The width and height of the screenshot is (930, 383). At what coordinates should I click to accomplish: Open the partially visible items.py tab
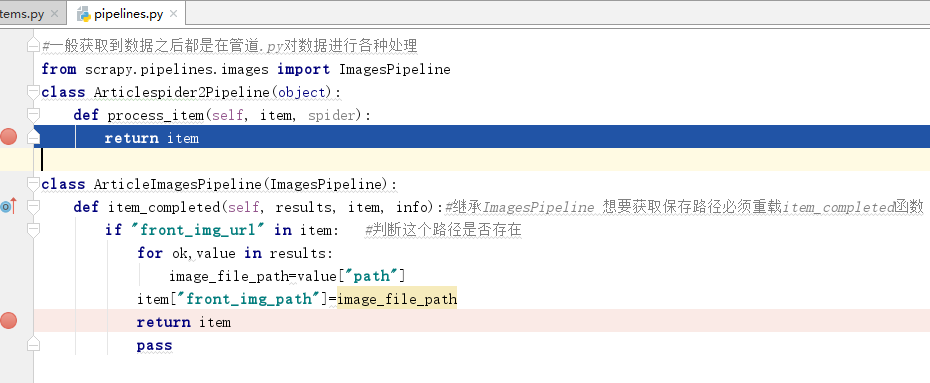[22, 13]
